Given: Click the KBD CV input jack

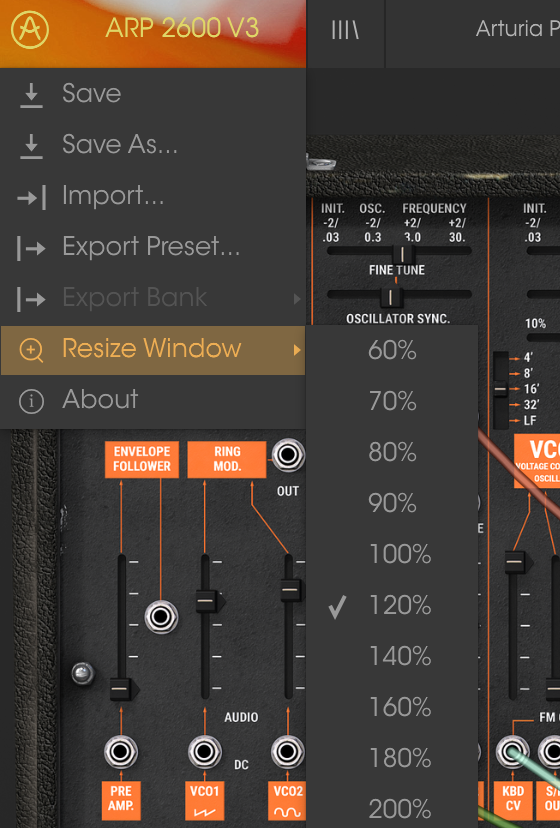Looking at the screenshot, I should [512, 751].
